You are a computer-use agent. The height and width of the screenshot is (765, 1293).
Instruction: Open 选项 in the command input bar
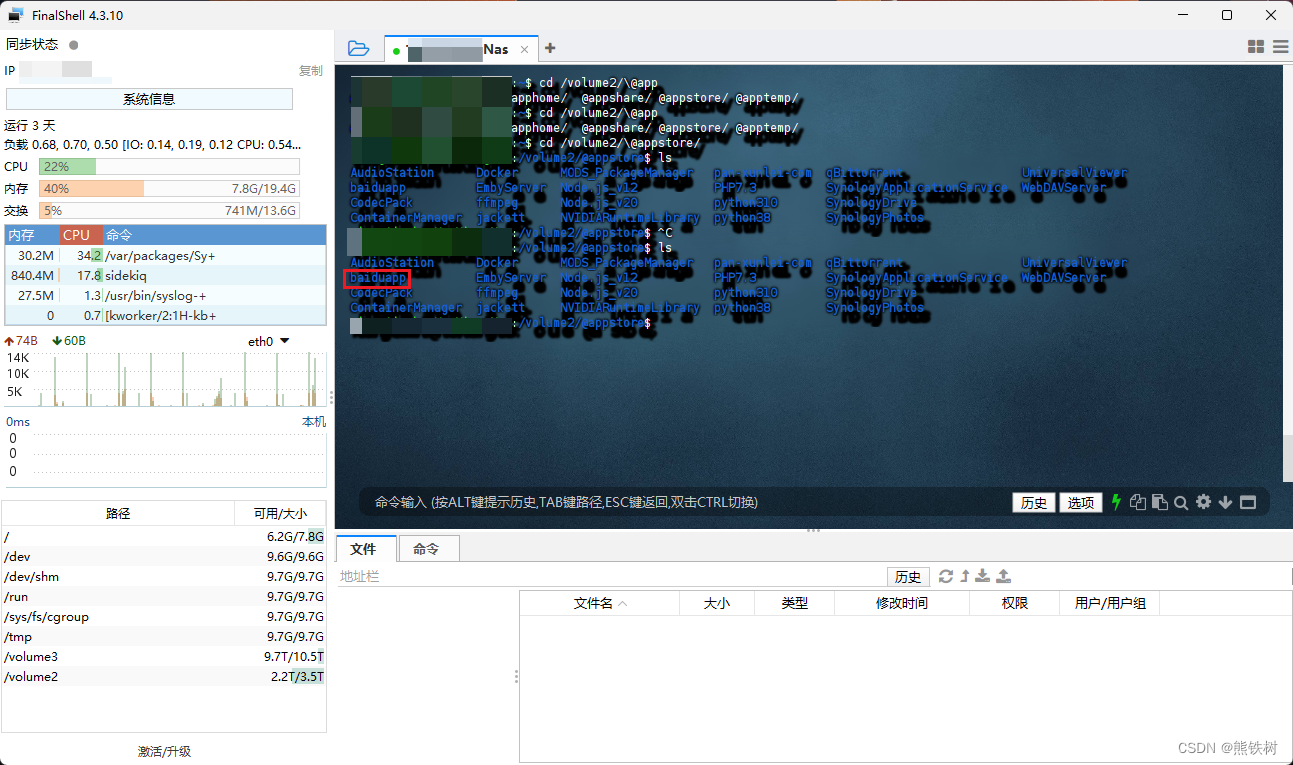coord(1080,502)
